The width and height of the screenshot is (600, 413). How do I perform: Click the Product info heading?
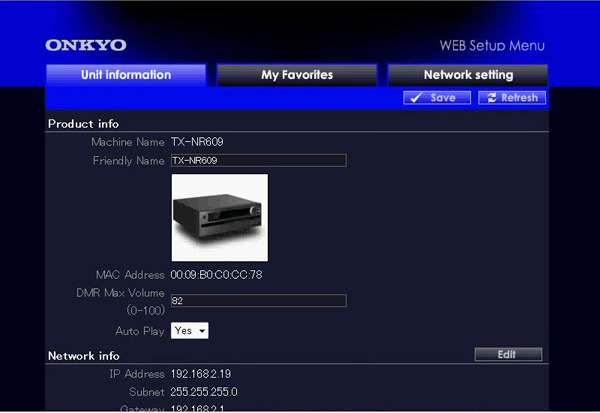point(83,124)
